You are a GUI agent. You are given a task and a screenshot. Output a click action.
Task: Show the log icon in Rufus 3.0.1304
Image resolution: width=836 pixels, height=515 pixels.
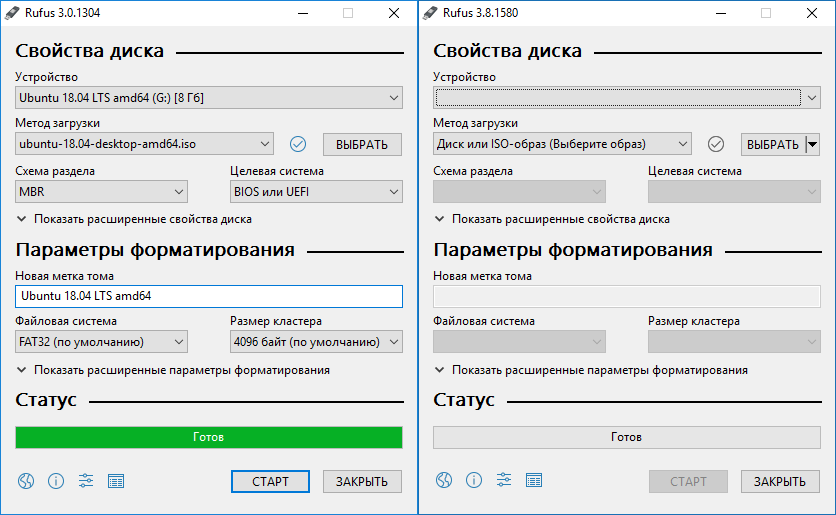coord(116,481)
